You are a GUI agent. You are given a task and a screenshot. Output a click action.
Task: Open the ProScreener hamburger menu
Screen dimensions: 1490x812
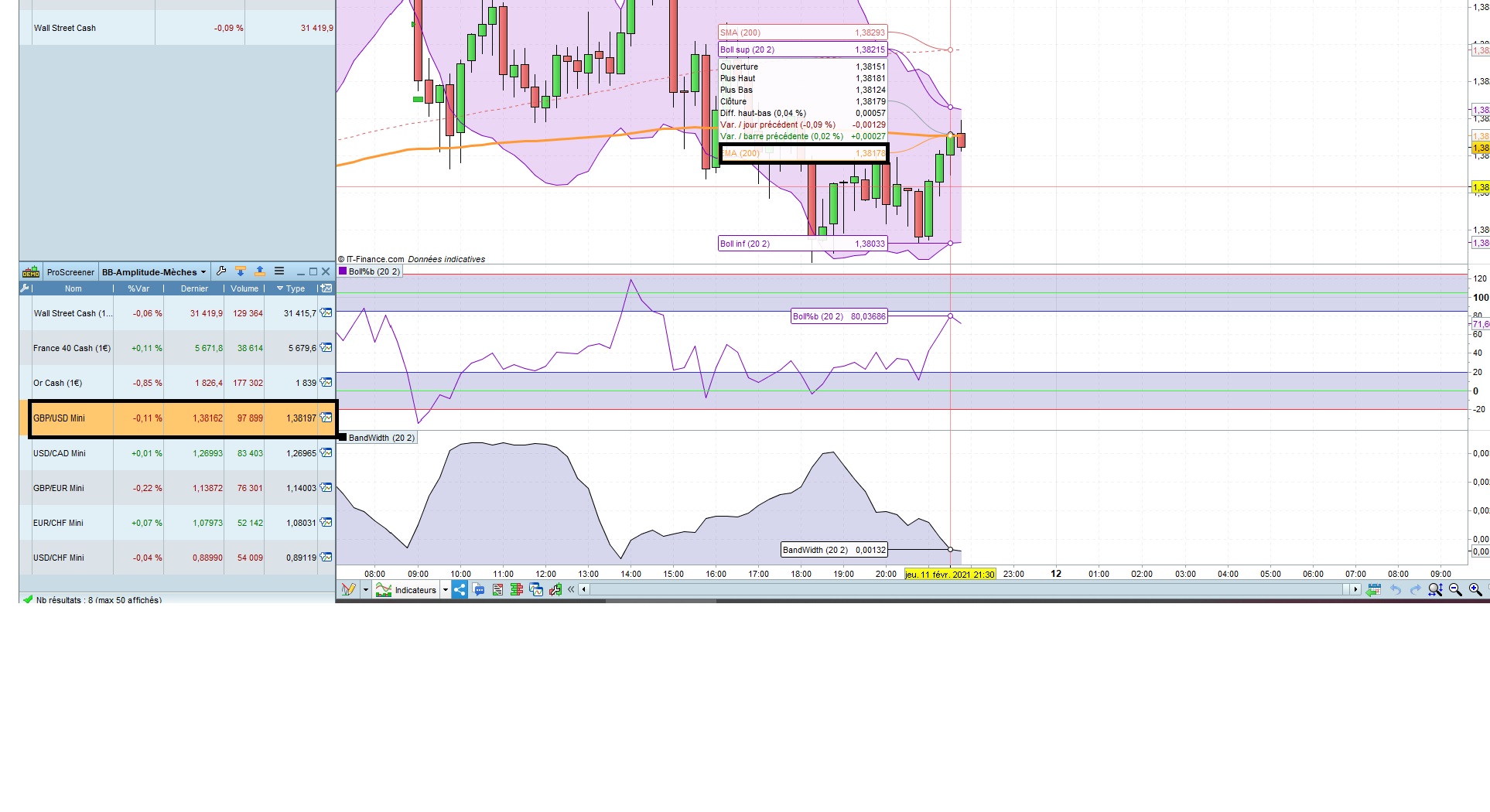(x=279, y=271)
